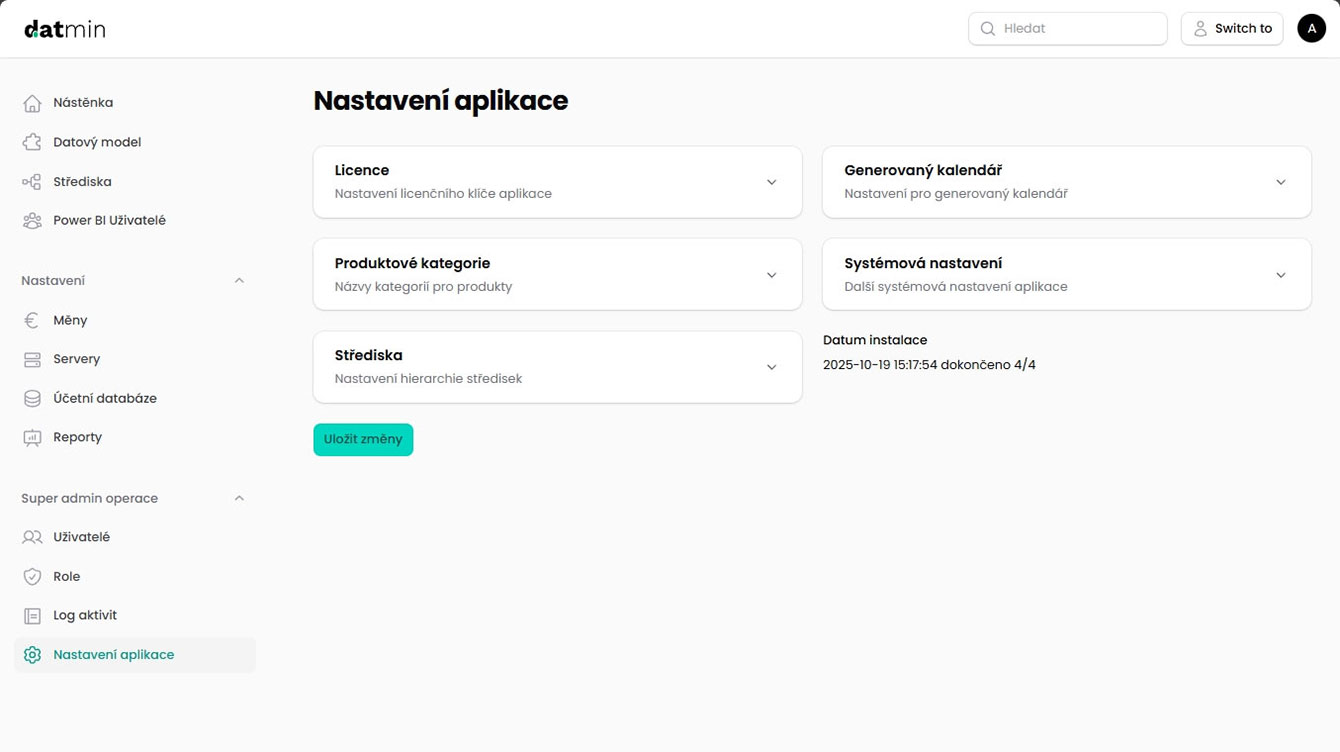Collapse the Nastavení sidebar group
Image resolution: width=1340 pixels, height=752 pixels.
pos(239,281)
